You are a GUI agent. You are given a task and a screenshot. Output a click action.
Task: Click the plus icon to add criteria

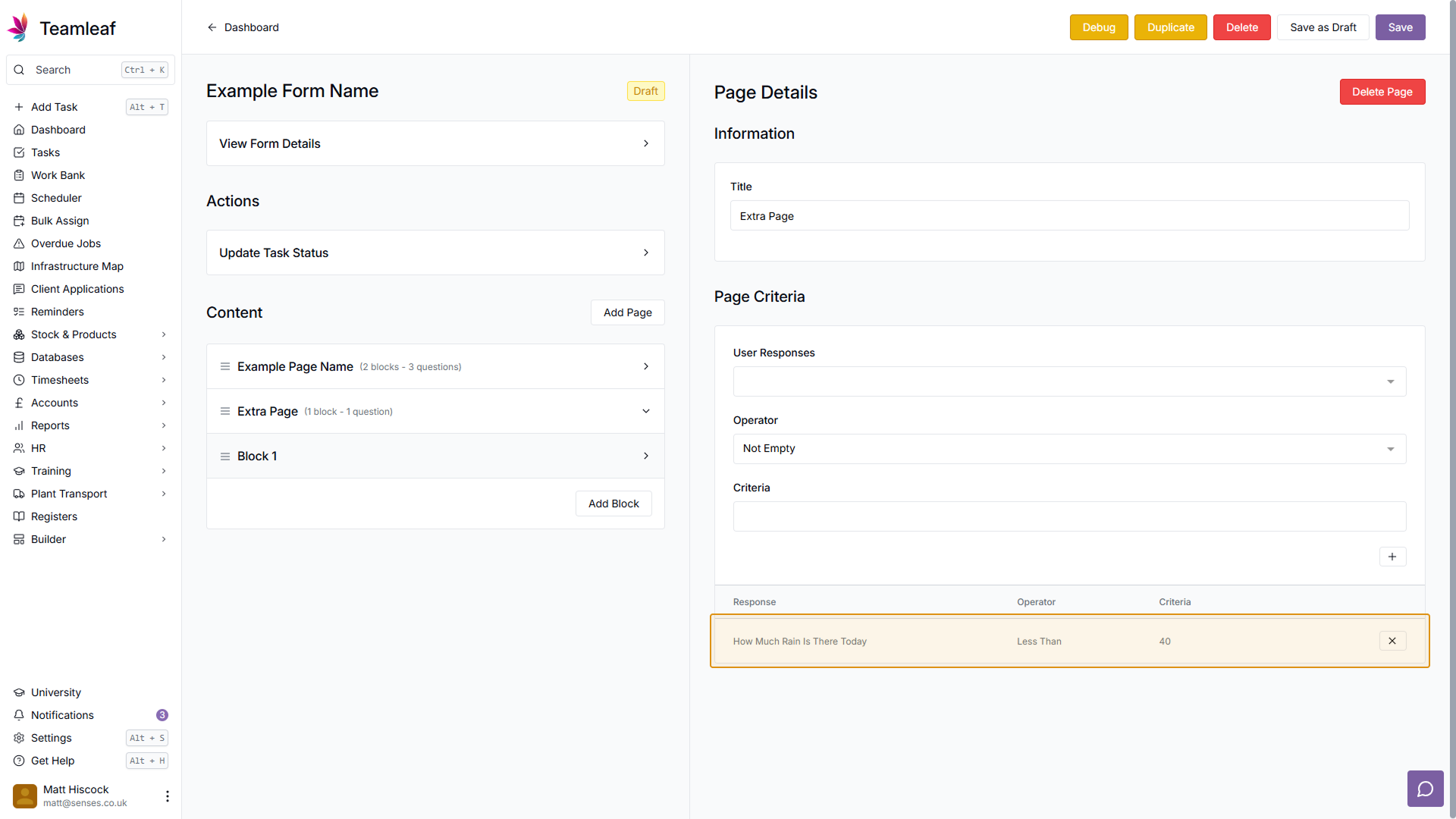point(1392,557)
